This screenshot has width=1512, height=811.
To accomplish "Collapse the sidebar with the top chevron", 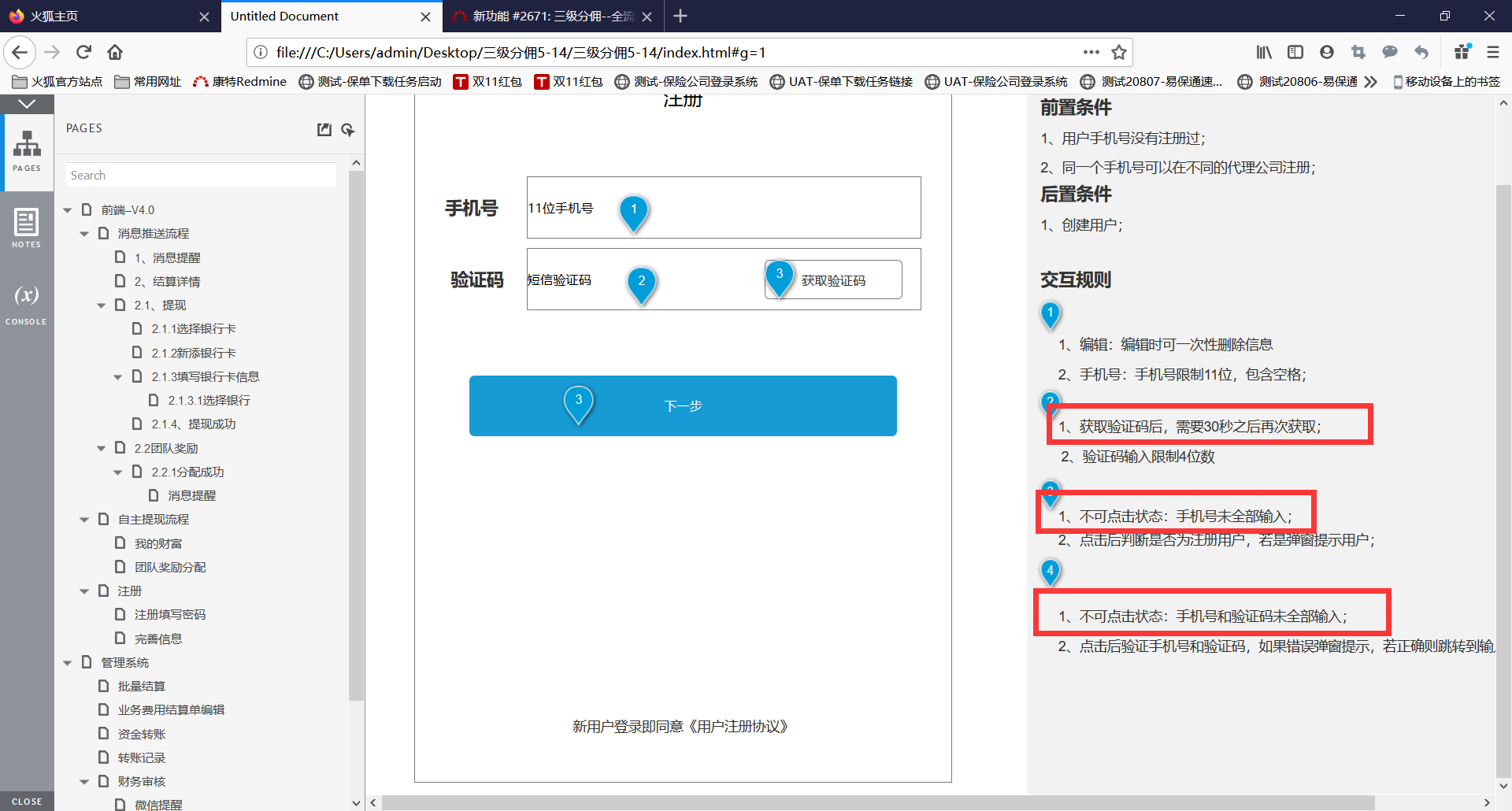I will tap(27, 104).
